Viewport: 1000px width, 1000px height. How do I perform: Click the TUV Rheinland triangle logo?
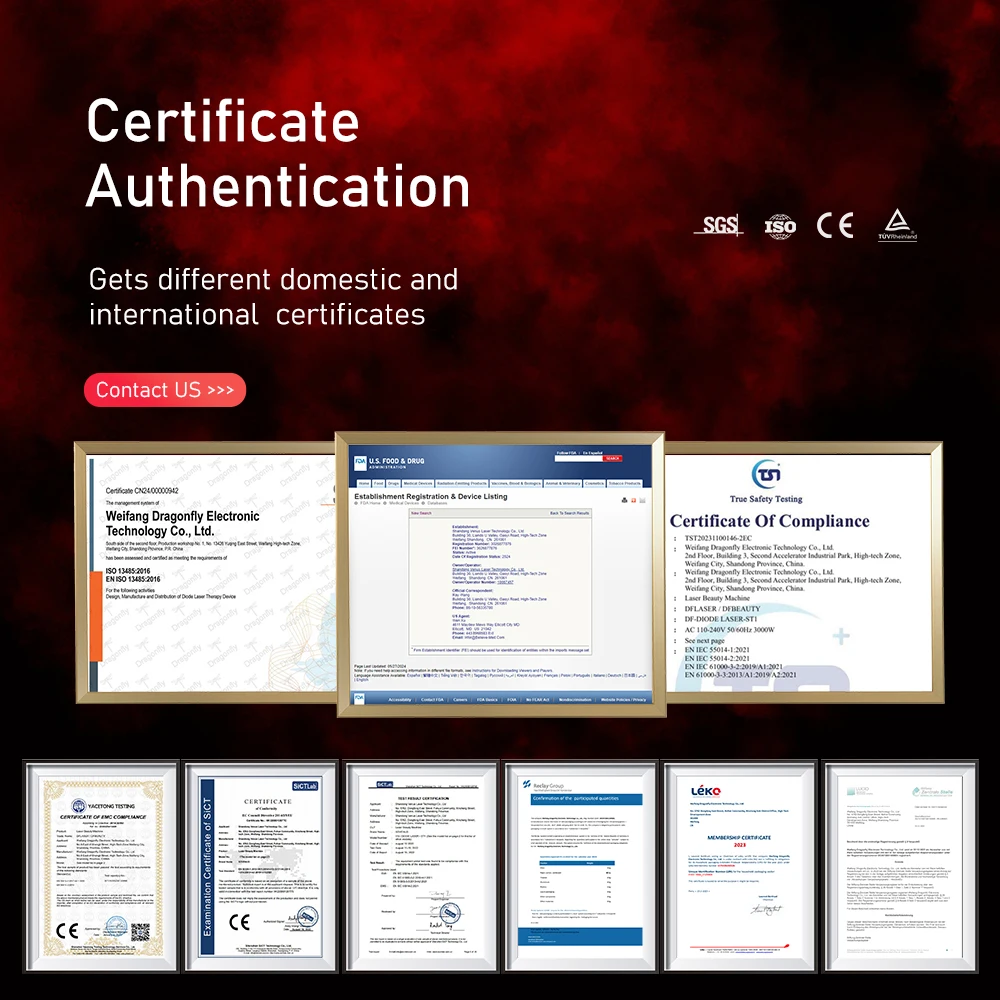897,224
